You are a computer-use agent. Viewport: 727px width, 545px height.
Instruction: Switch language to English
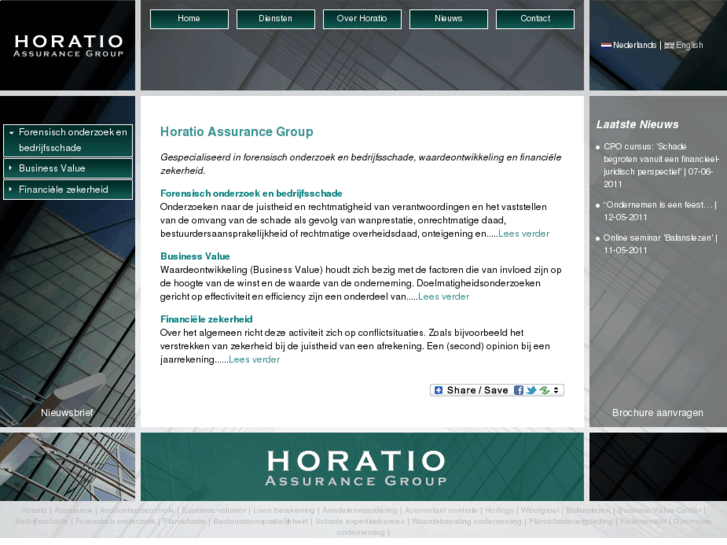pyautogui.click(x=689, y=45)
